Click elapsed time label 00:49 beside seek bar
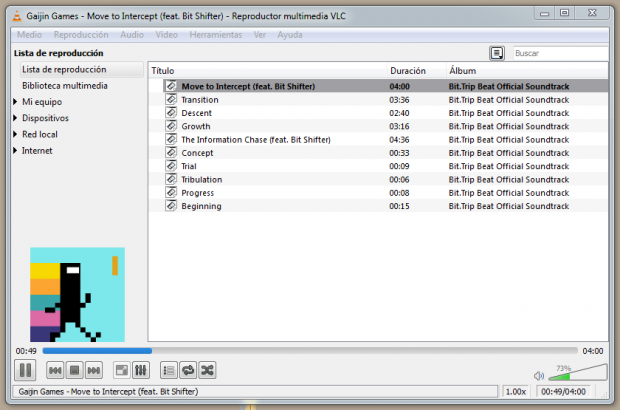The image size is (620, 410). pos(26,351)
